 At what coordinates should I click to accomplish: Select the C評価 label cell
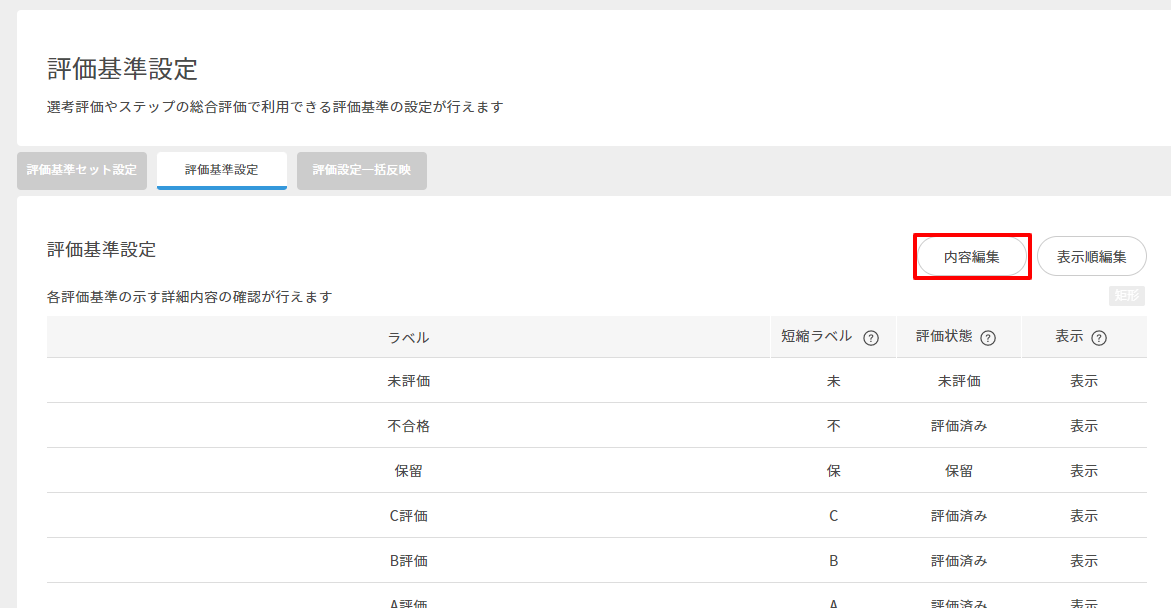tap(409, 515)
